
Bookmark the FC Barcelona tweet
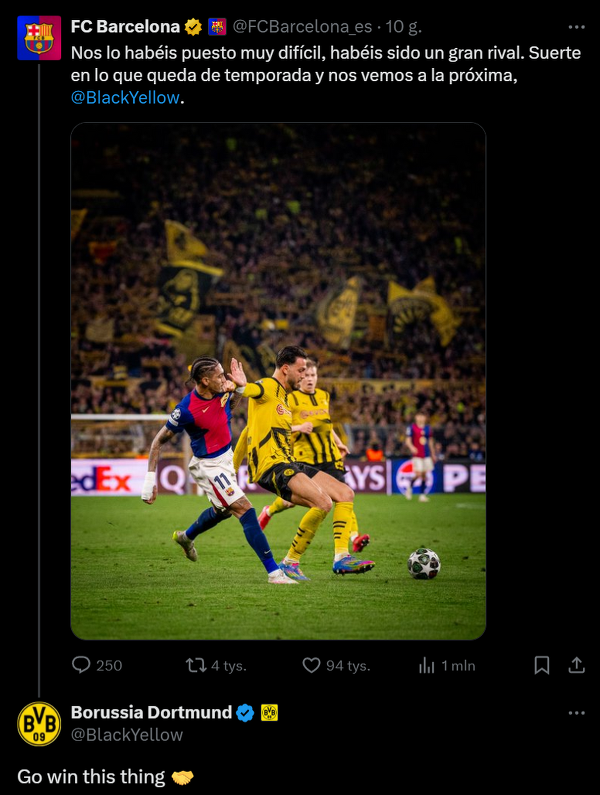click(541, 665)
